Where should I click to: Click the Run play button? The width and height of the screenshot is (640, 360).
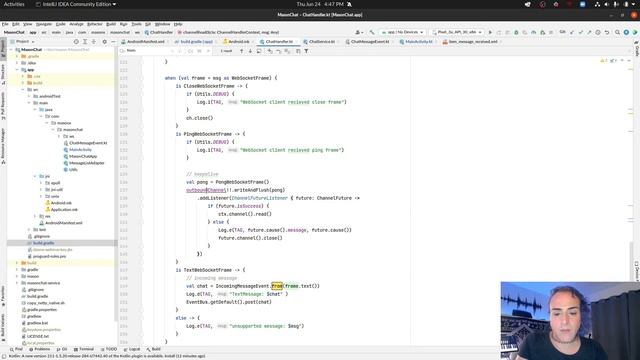point(490,32)
